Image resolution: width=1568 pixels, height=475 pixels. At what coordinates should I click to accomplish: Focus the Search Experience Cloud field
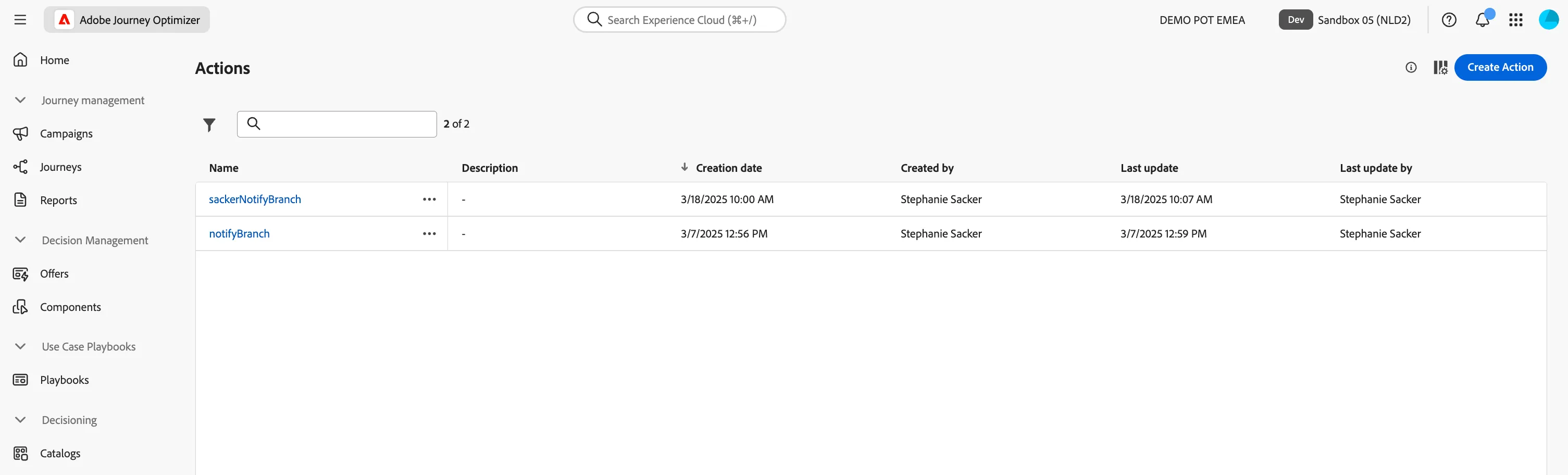pyautogui.click(x=679, y=19)
